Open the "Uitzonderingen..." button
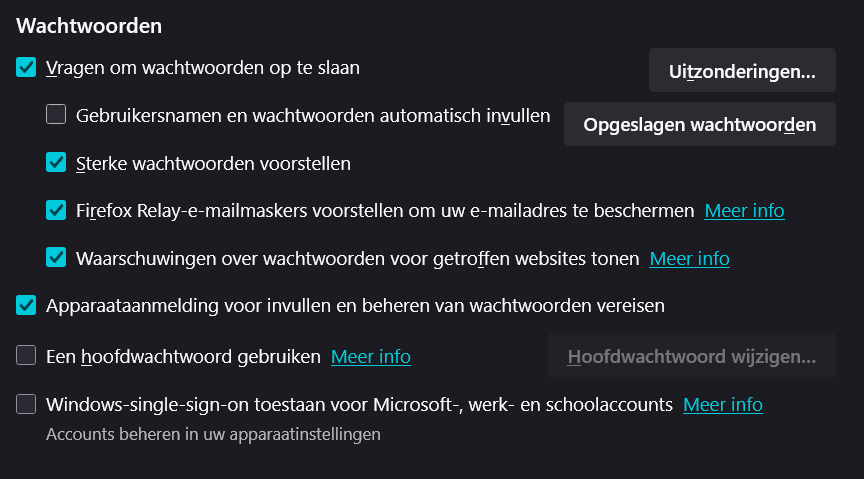864x479 pixels. [x=742, y=70]
